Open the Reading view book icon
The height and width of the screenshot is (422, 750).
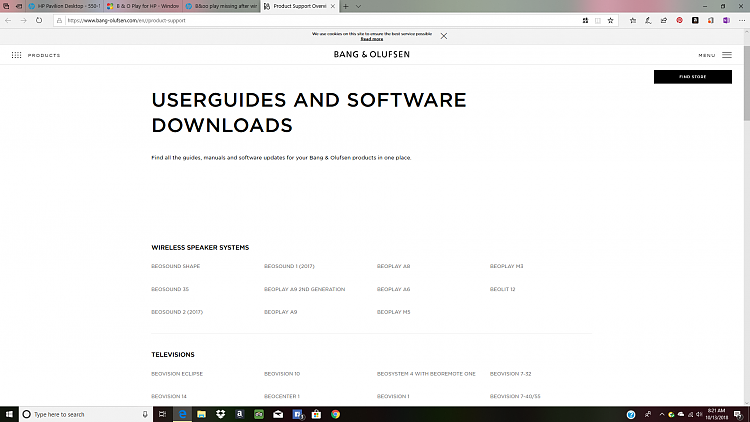coord(598,21)
